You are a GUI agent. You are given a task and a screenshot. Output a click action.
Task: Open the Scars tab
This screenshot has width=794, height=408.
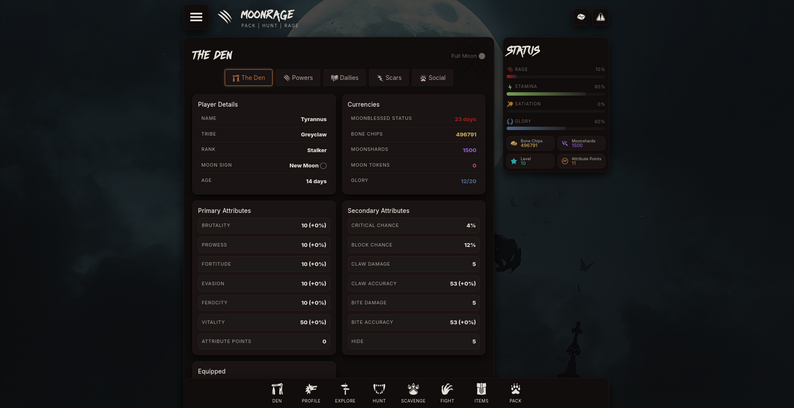[389, 78]
